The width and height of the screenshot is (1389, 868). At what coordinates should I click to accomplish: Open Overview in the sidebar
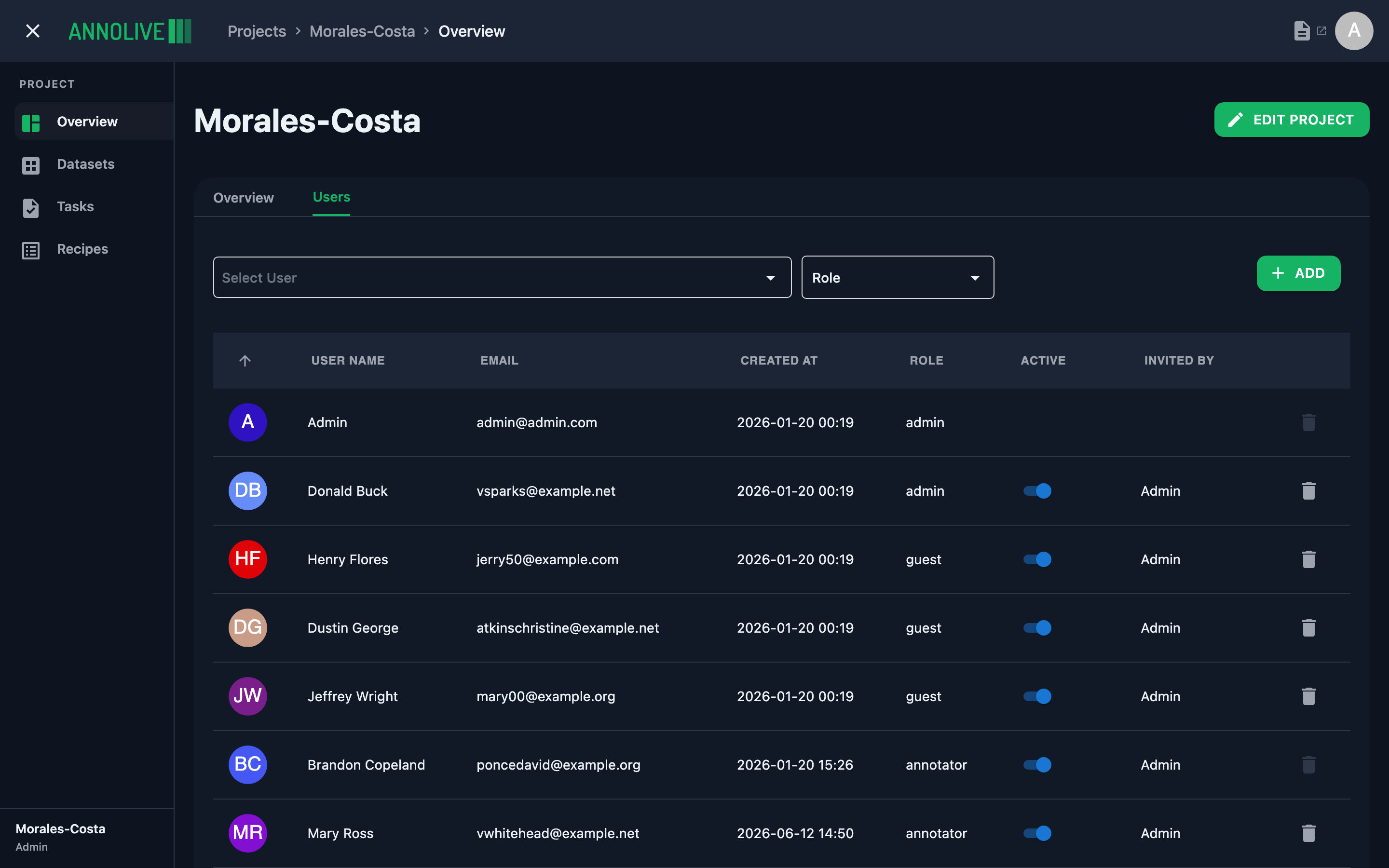[x=94, y=122]
